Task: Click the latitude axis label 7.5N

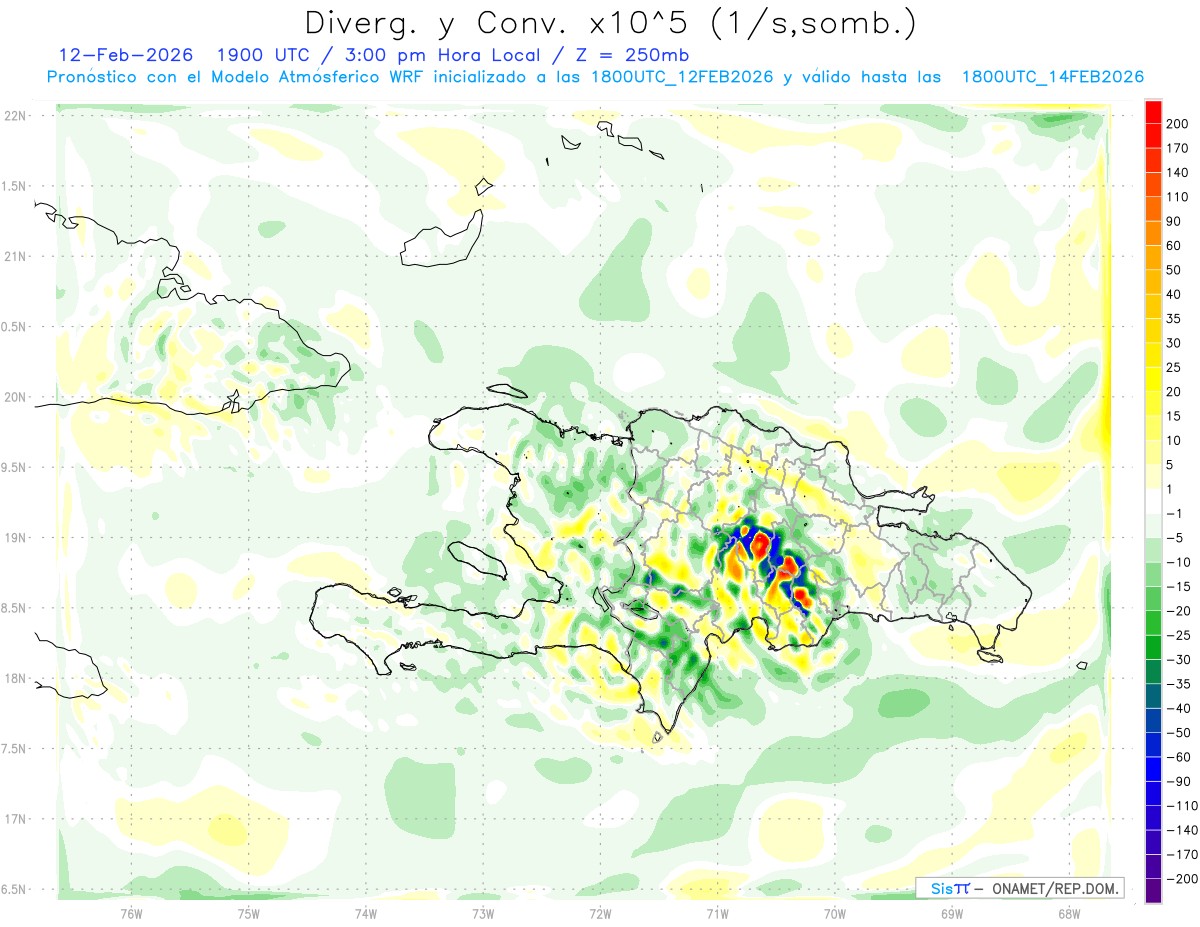Action: tap(15, 748)
